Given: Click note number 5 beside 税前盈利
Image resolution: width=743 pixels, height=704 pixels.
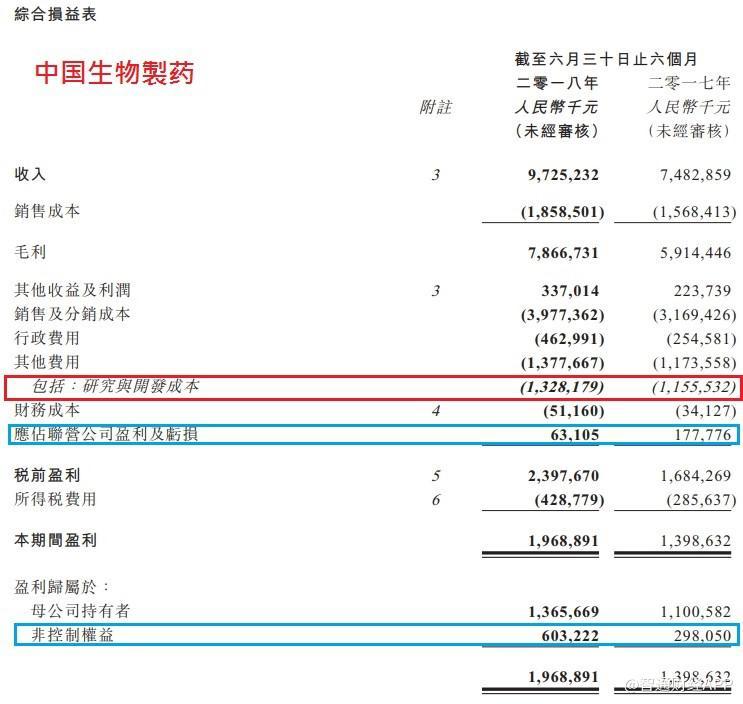Looking at the screenshot, I should pos(436,476).
